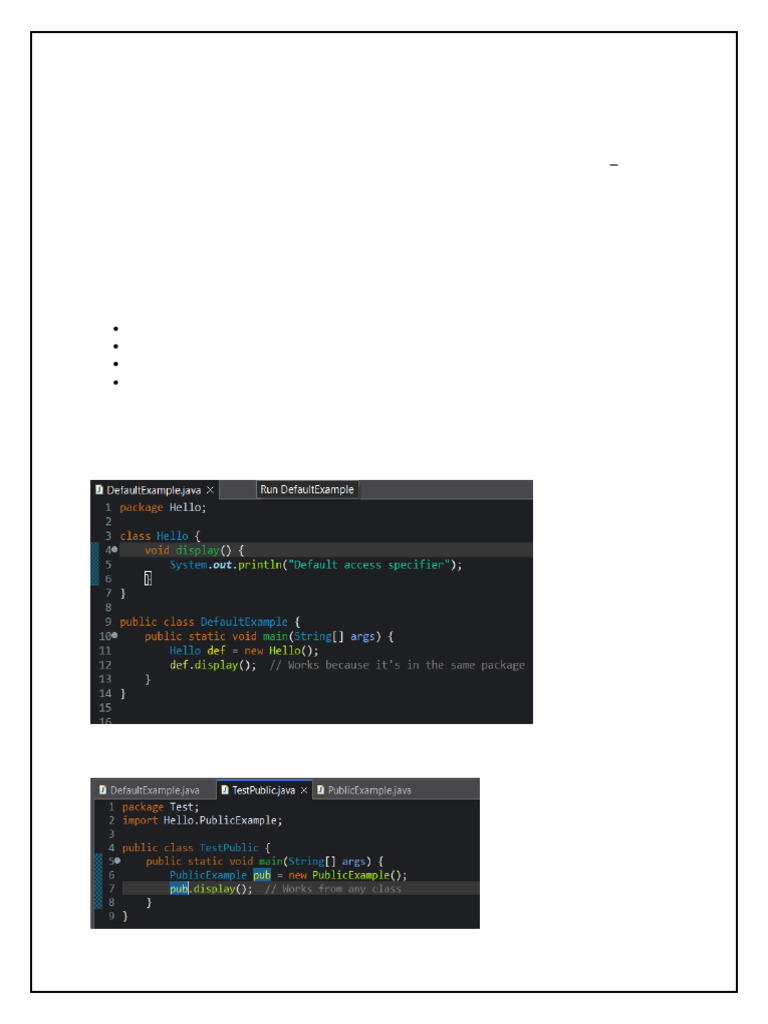Click the 'pub.display();' statement
This screenshot has height=1024, width=768.
211,889
